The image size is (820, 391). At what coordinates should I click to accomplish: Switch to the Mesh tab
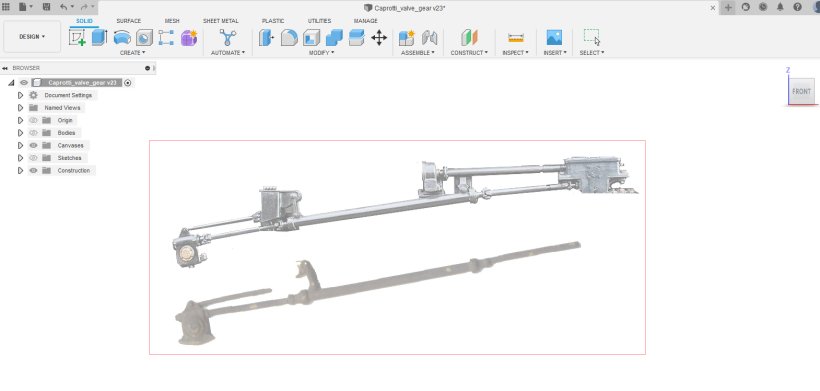point(172,21)
